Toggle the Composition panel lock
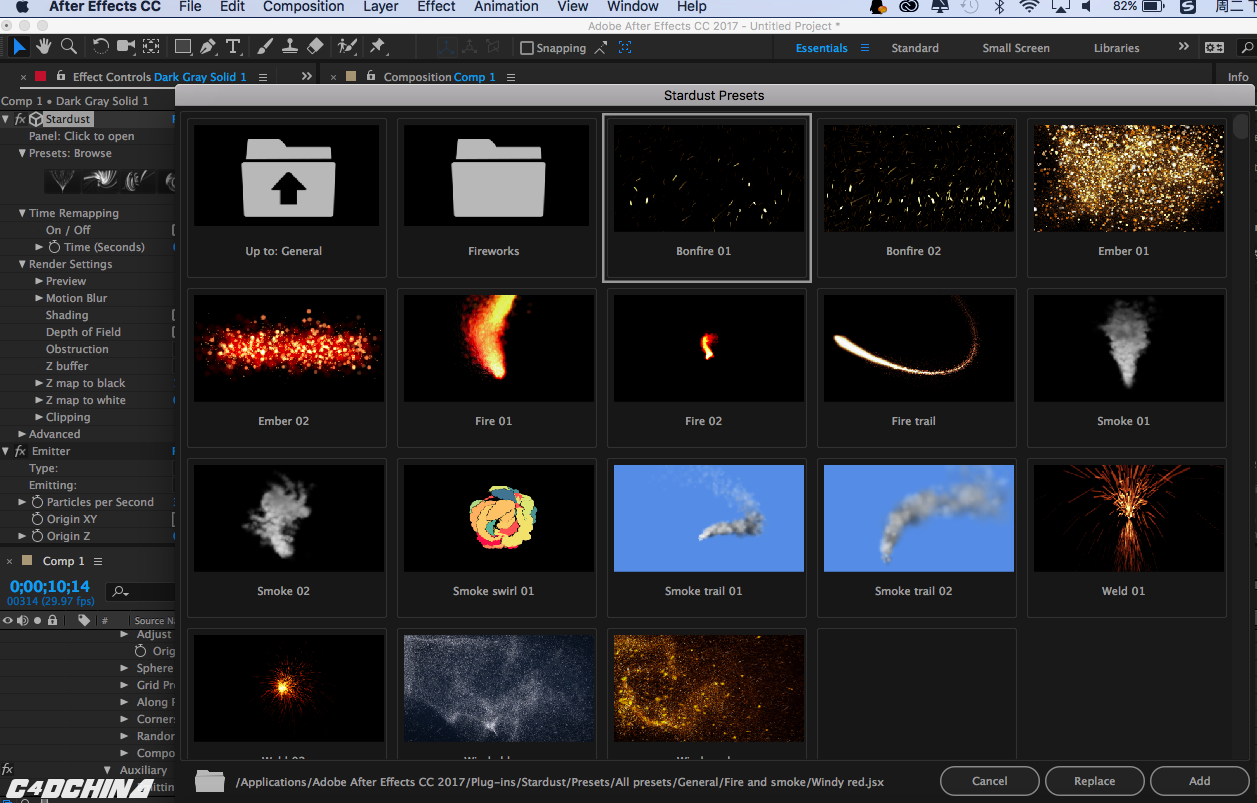This screenshot has width=1257, height=803. click(x=372, y=76)
